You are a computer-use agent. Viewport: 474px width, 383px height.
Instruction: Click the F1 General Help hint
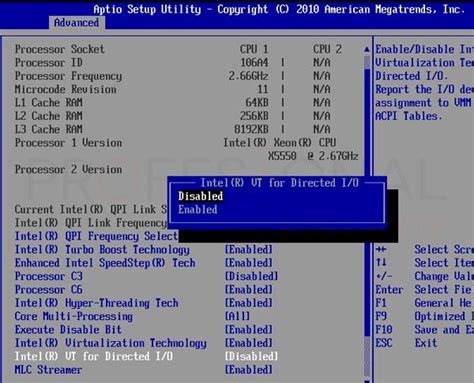pyautogui.click(x=424, y=303)
